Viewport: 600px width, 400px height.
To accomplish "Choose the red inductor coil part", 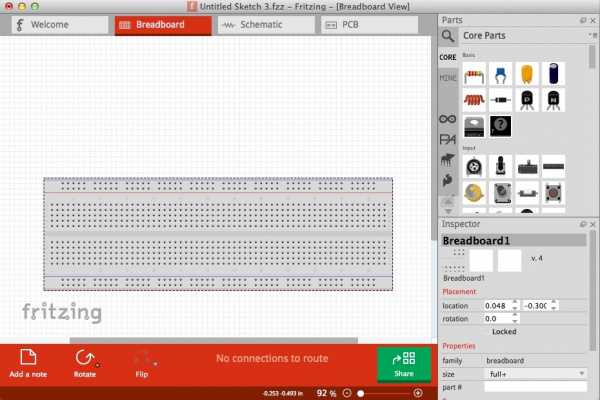I will 474,100.
